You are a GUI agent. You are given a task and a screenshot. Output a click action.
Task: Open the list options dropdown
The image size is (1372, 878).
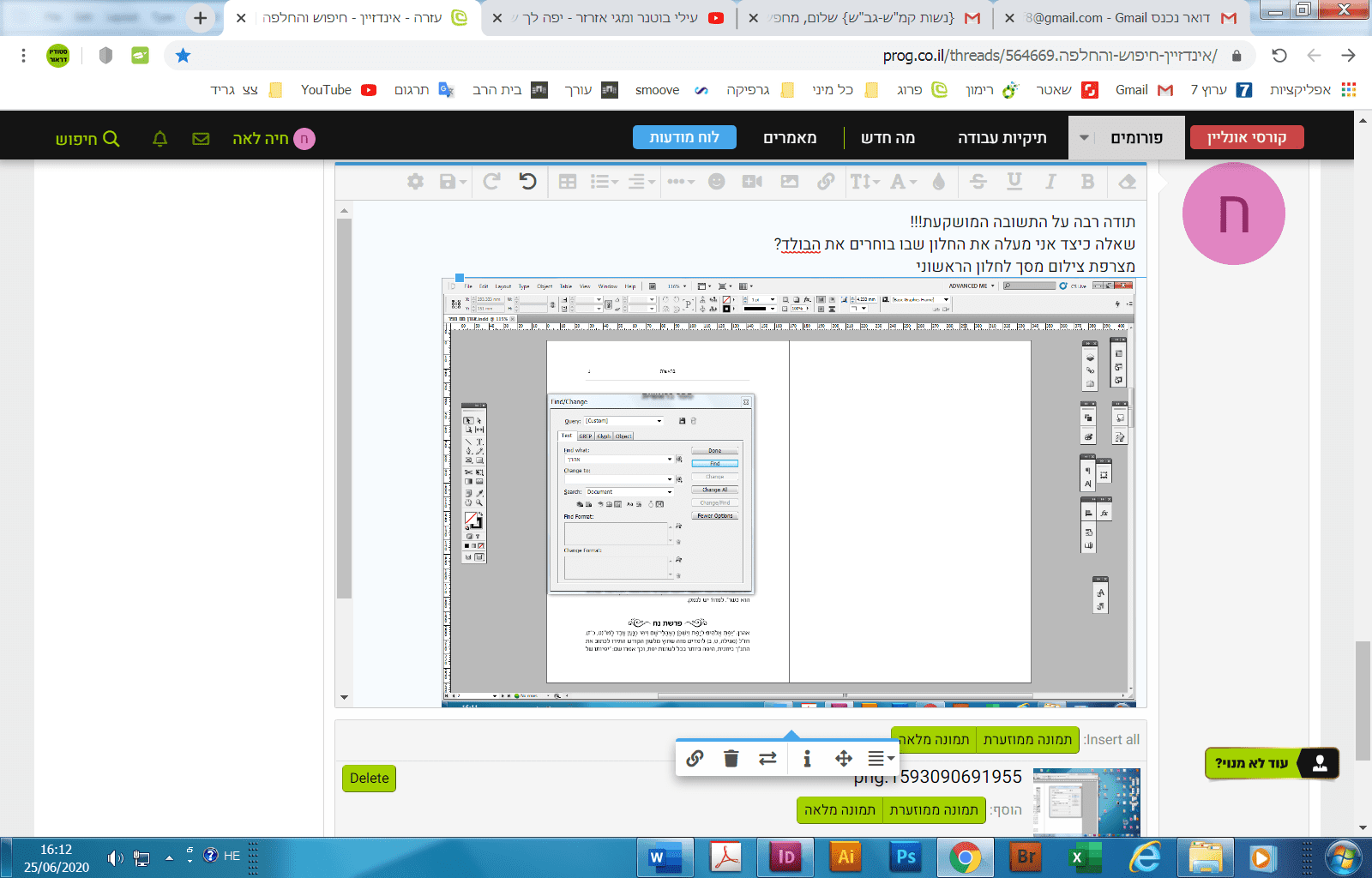(x=604, y=181)
